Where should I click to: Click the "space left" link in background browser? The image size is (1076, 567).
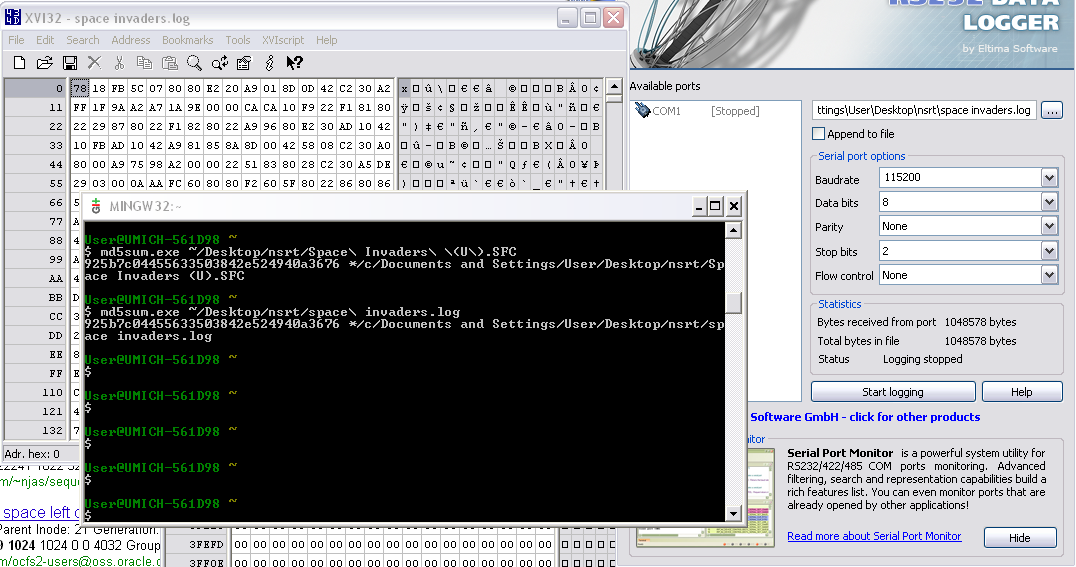pos(40,513)
